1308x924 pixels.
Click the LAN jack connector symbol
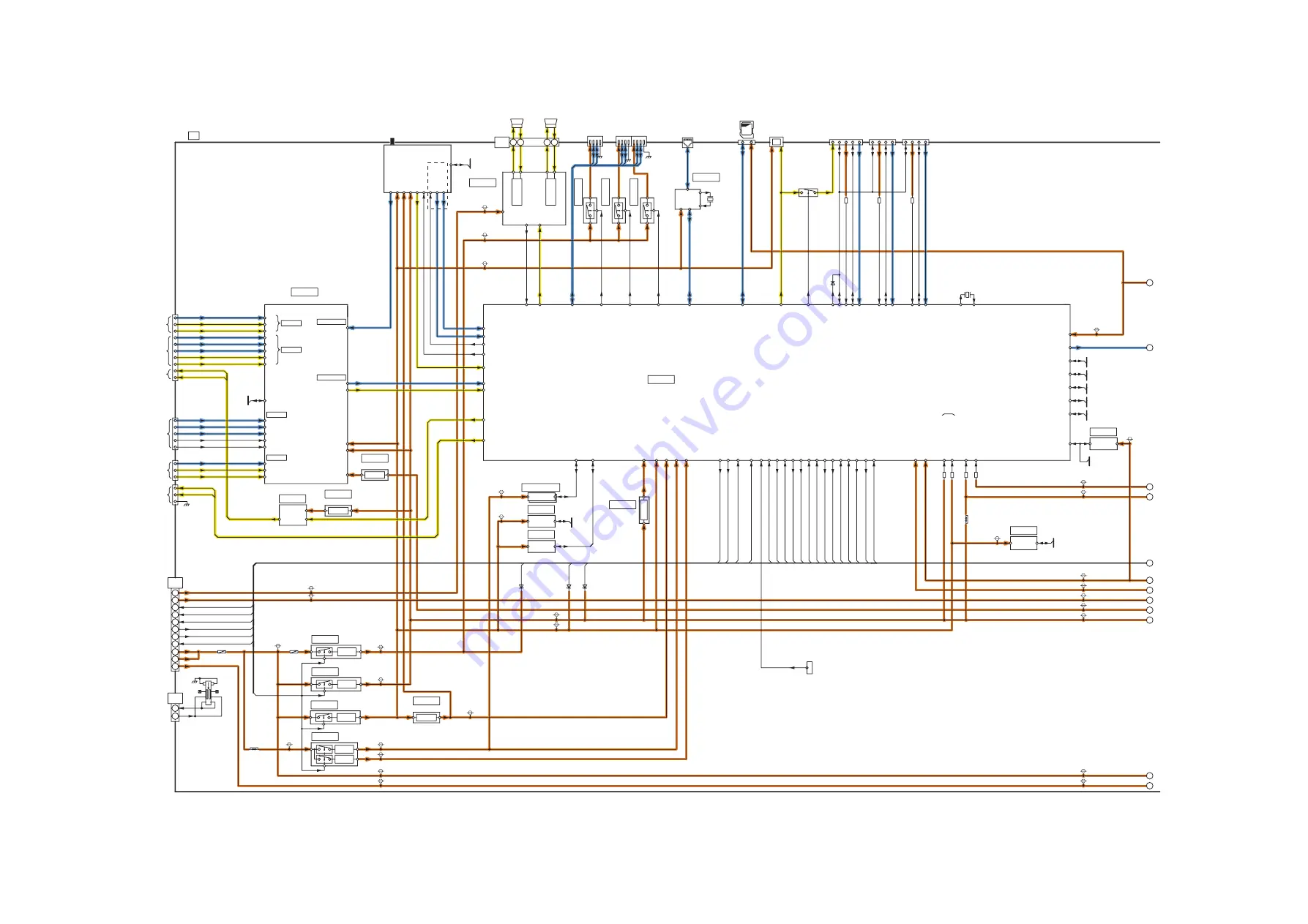[687, 143]
